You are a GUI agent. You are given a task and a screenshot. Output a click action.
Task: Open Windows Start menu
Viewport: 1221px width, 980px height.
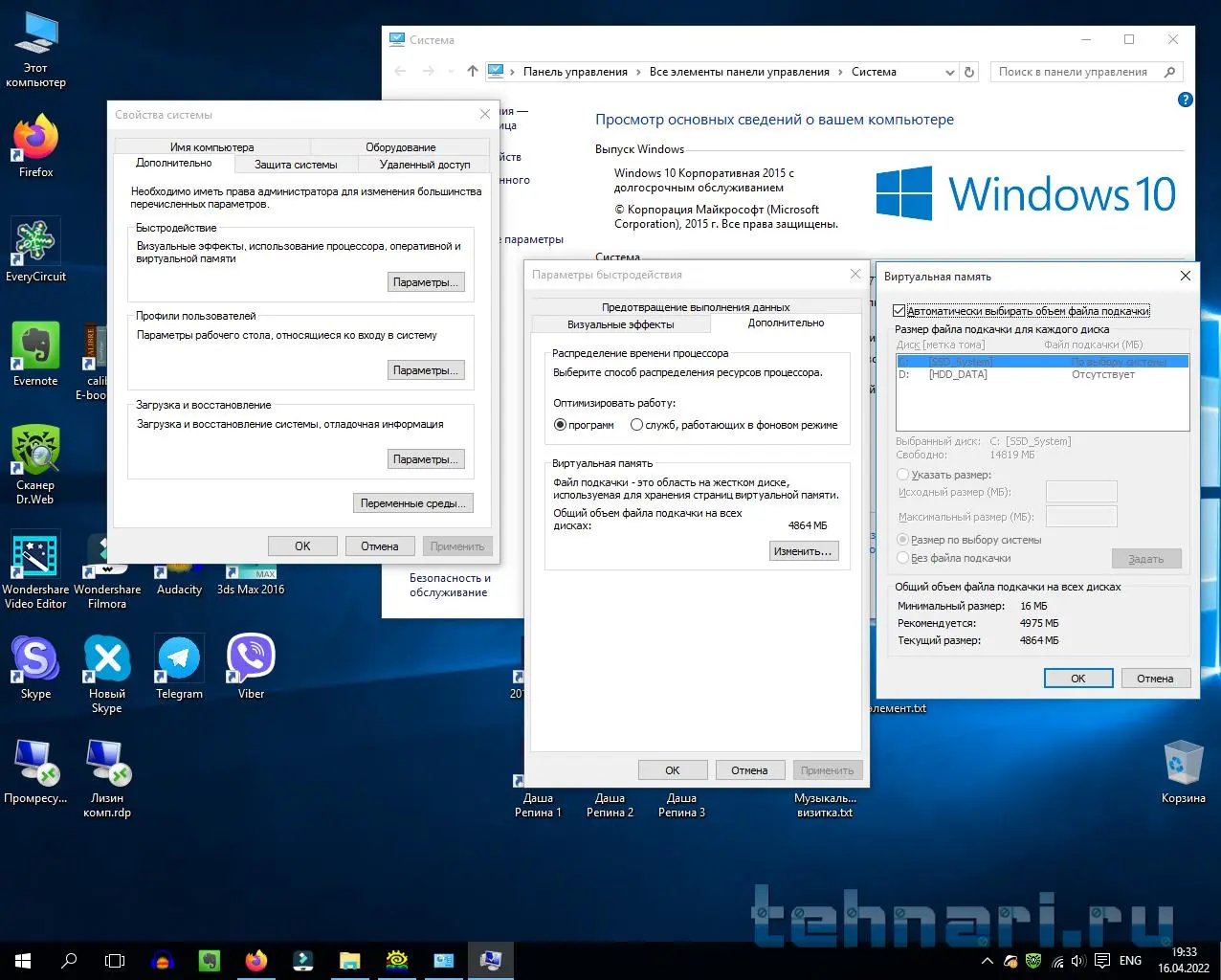tap(23, 960)
